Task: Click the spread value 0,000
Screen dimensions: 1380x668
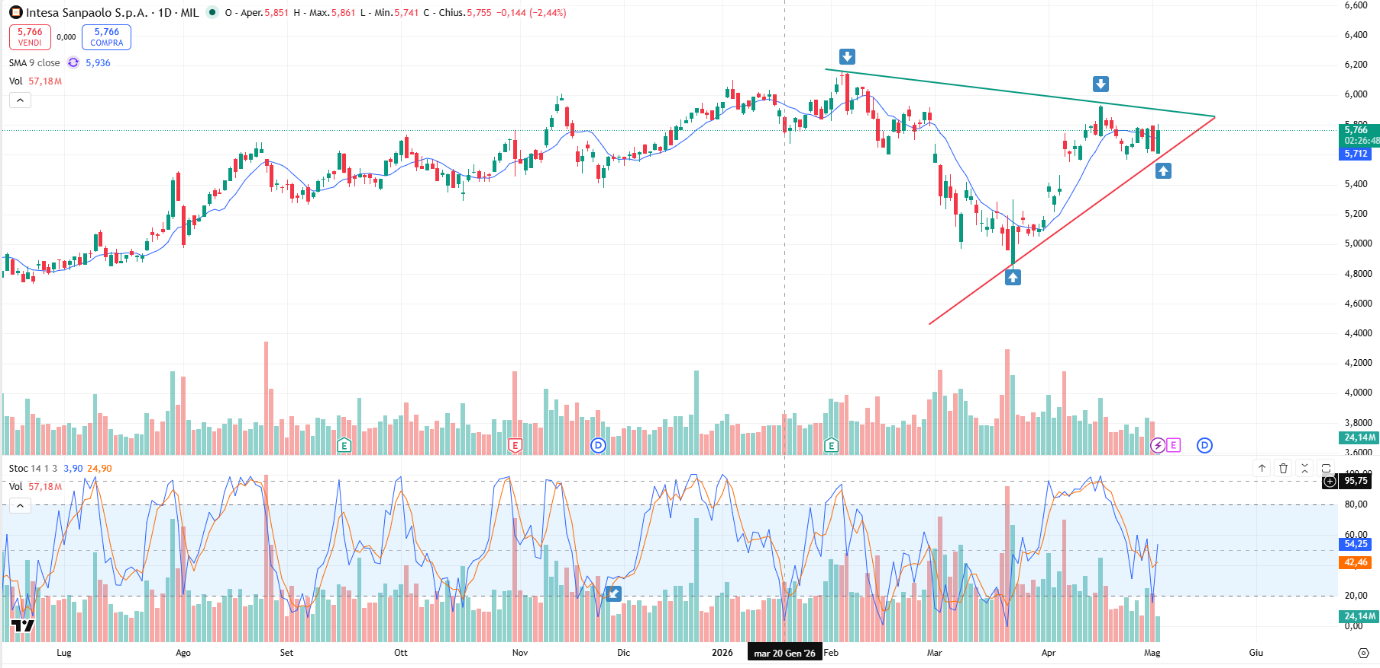Action: (x=67, y=37)
